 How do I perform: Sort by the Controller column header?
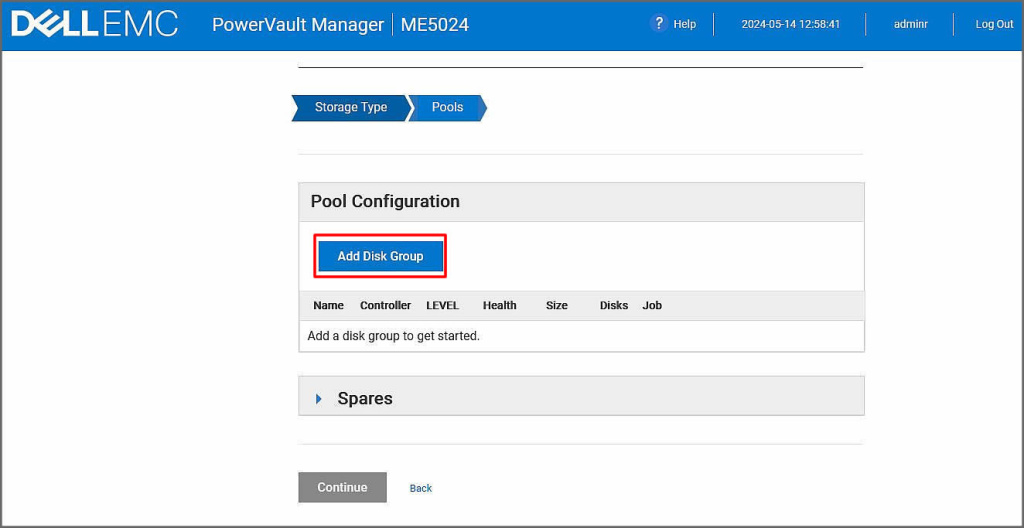pyautogui.click(x=385, y=305)
